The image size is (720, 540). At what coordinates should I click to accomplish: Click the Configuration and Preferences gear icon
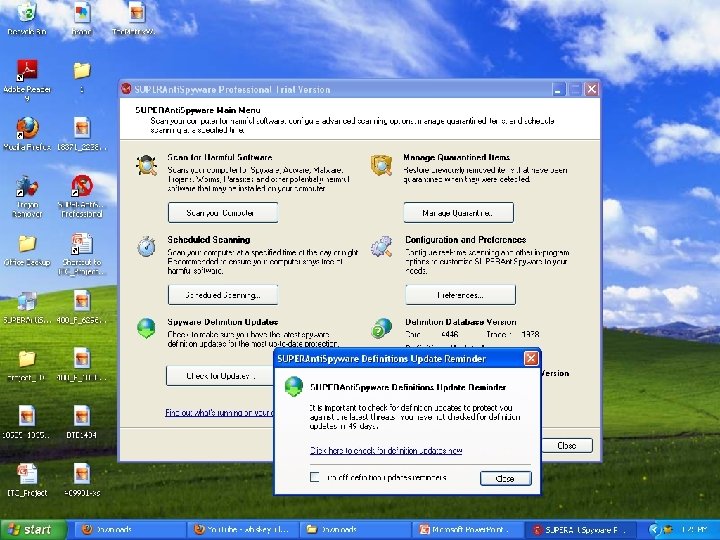point(382,247)
